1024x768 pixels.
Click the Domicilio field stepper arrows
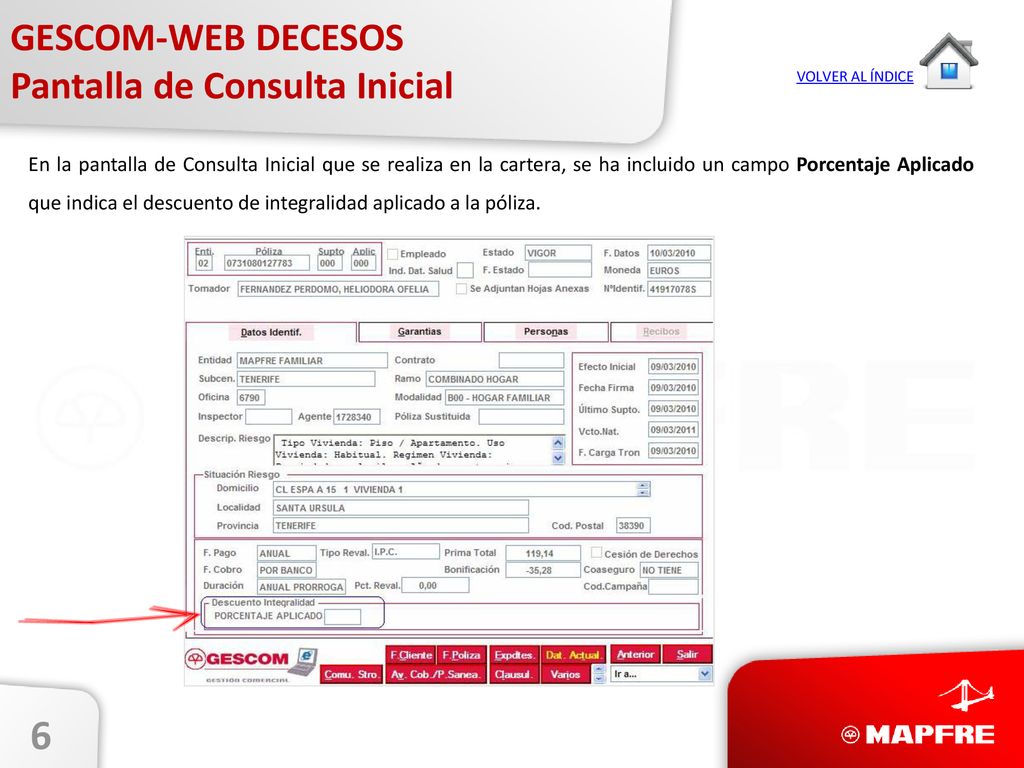pos(643,489)
